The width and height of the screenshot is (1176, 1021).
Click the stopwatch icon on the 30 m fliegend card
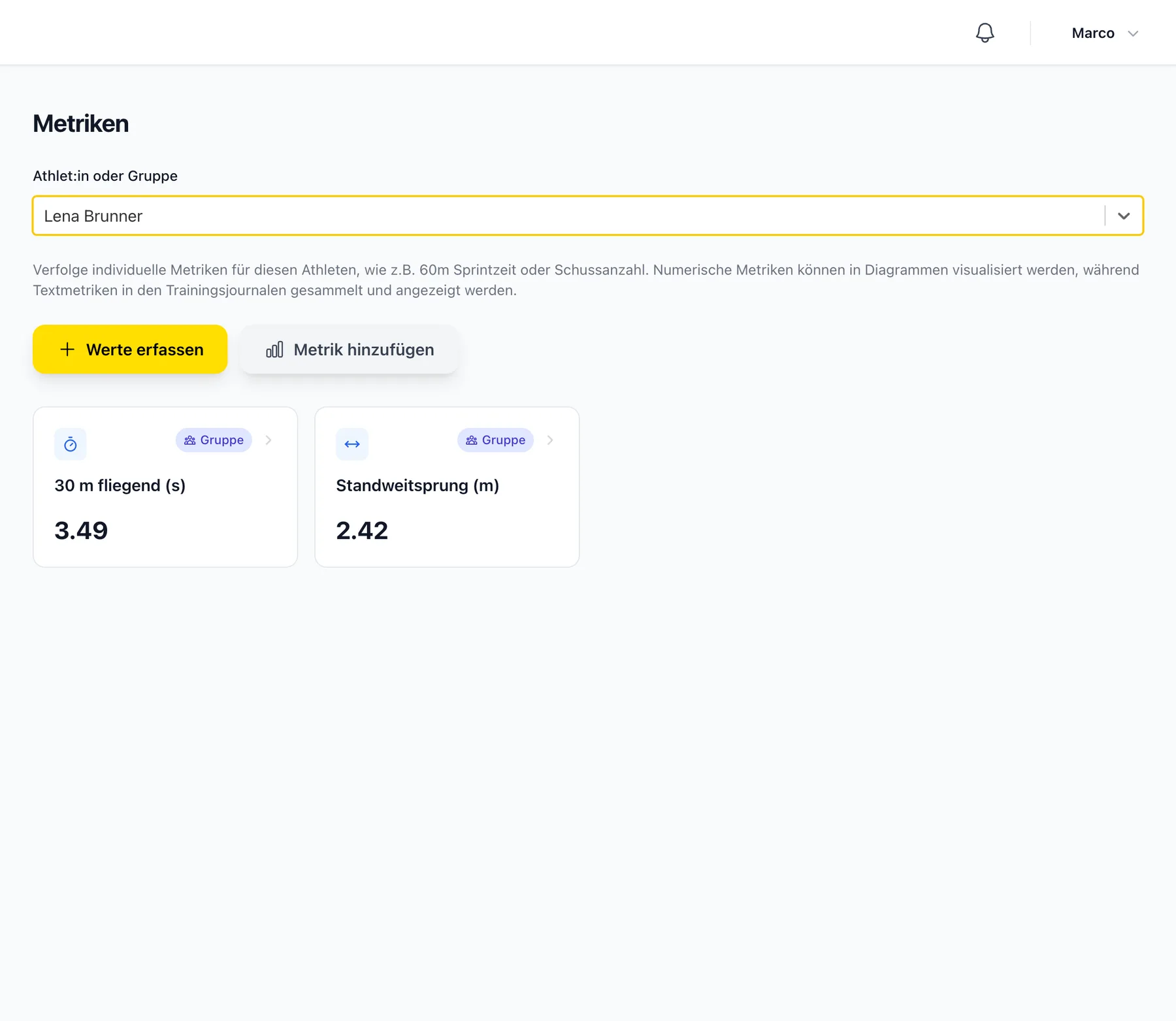tap(71, 444)
